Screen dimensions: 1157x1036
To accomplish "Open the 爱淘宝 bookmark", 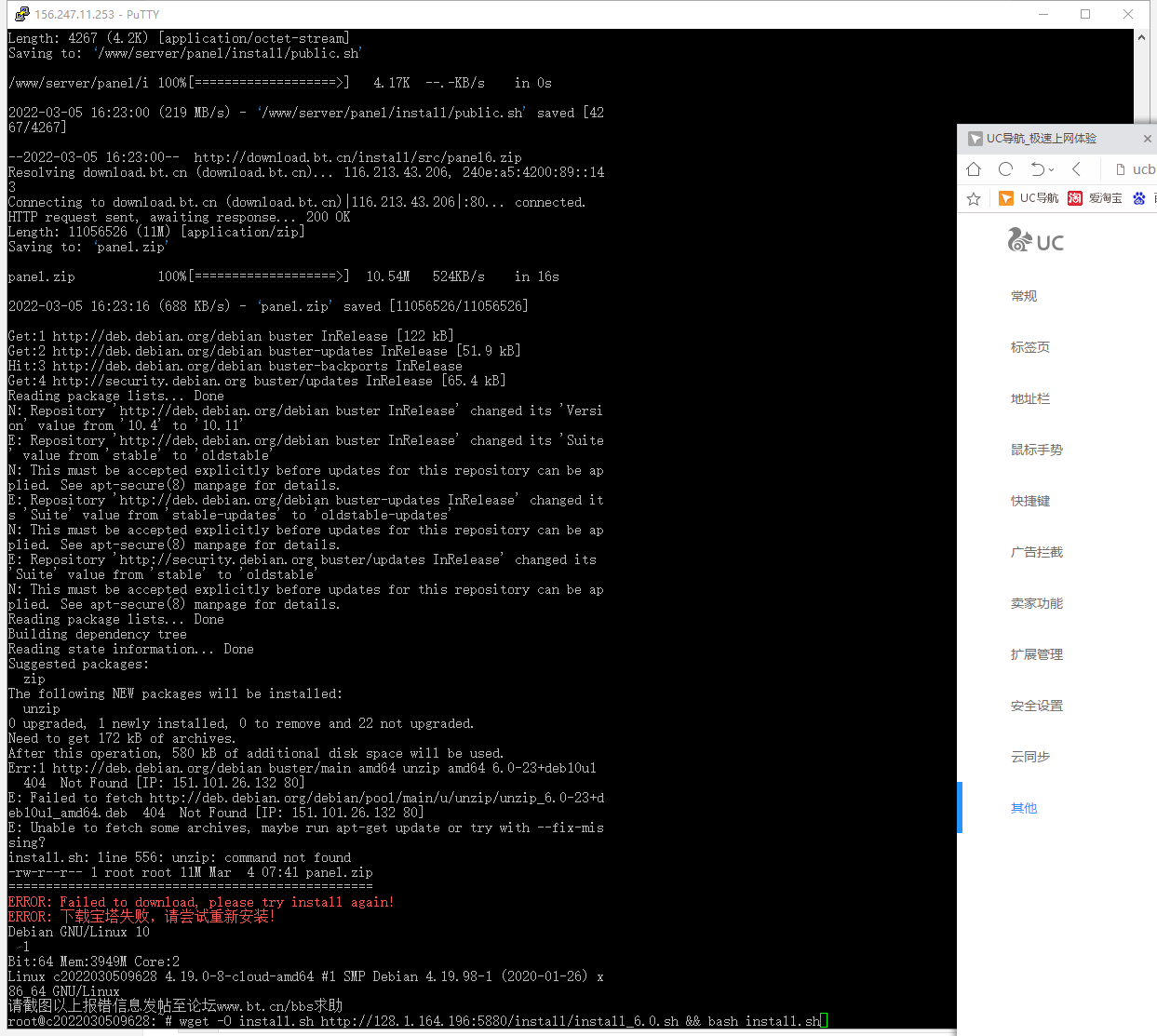I will pos(1095,198).
